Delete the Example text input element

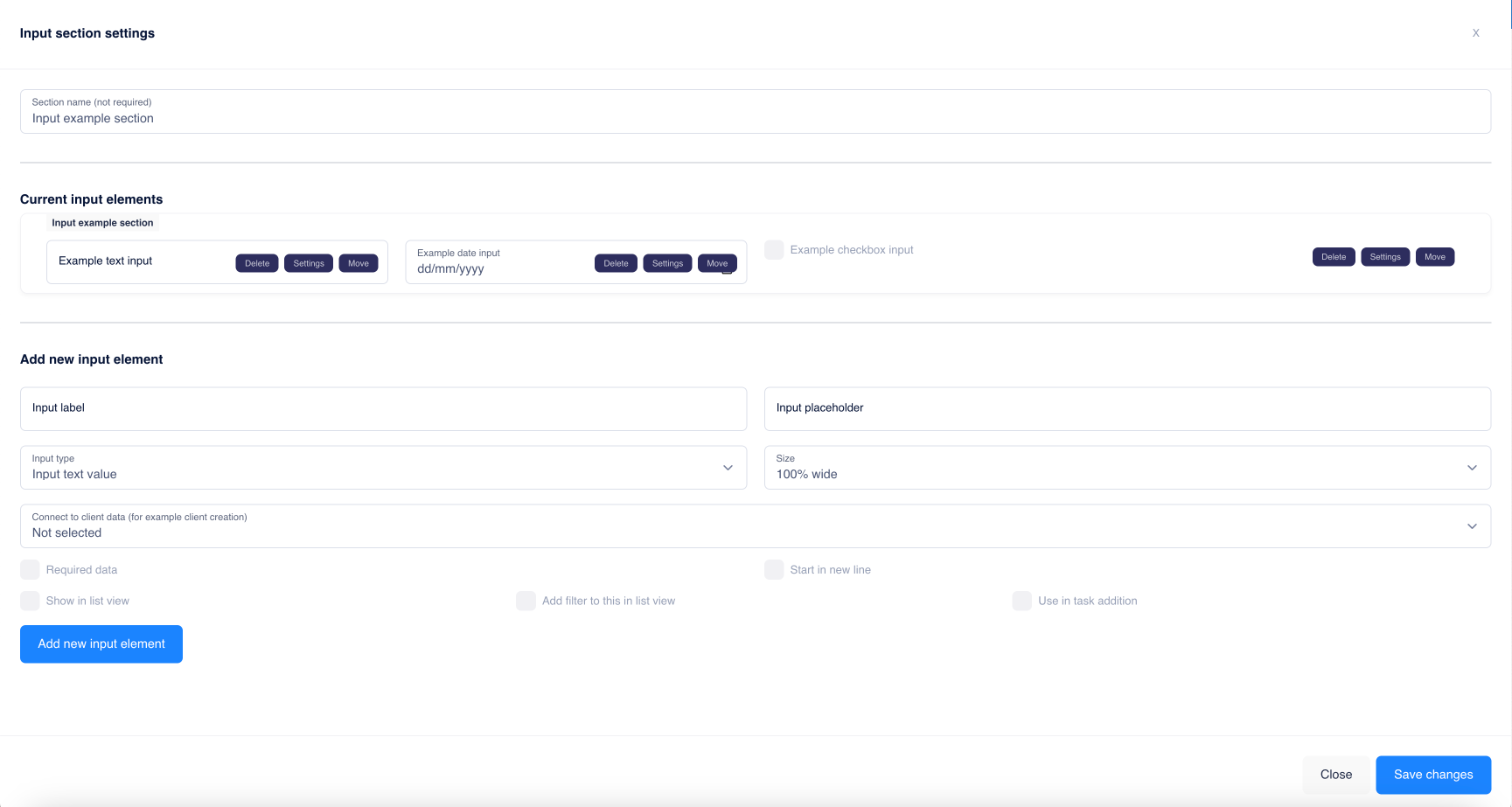(257, 263)
